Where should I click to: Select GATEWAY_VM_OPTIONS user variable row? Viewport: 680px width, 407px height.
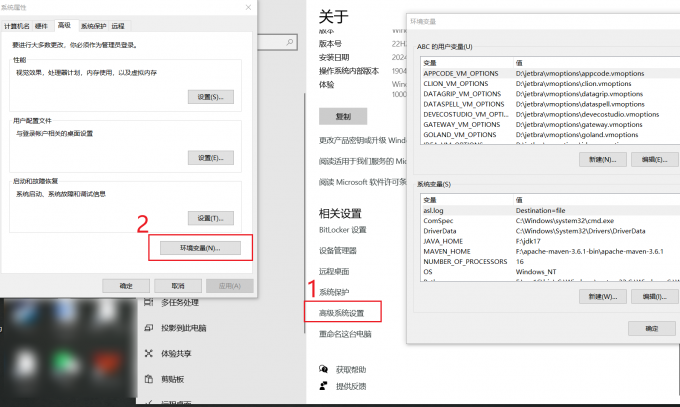tap(550, 125)
